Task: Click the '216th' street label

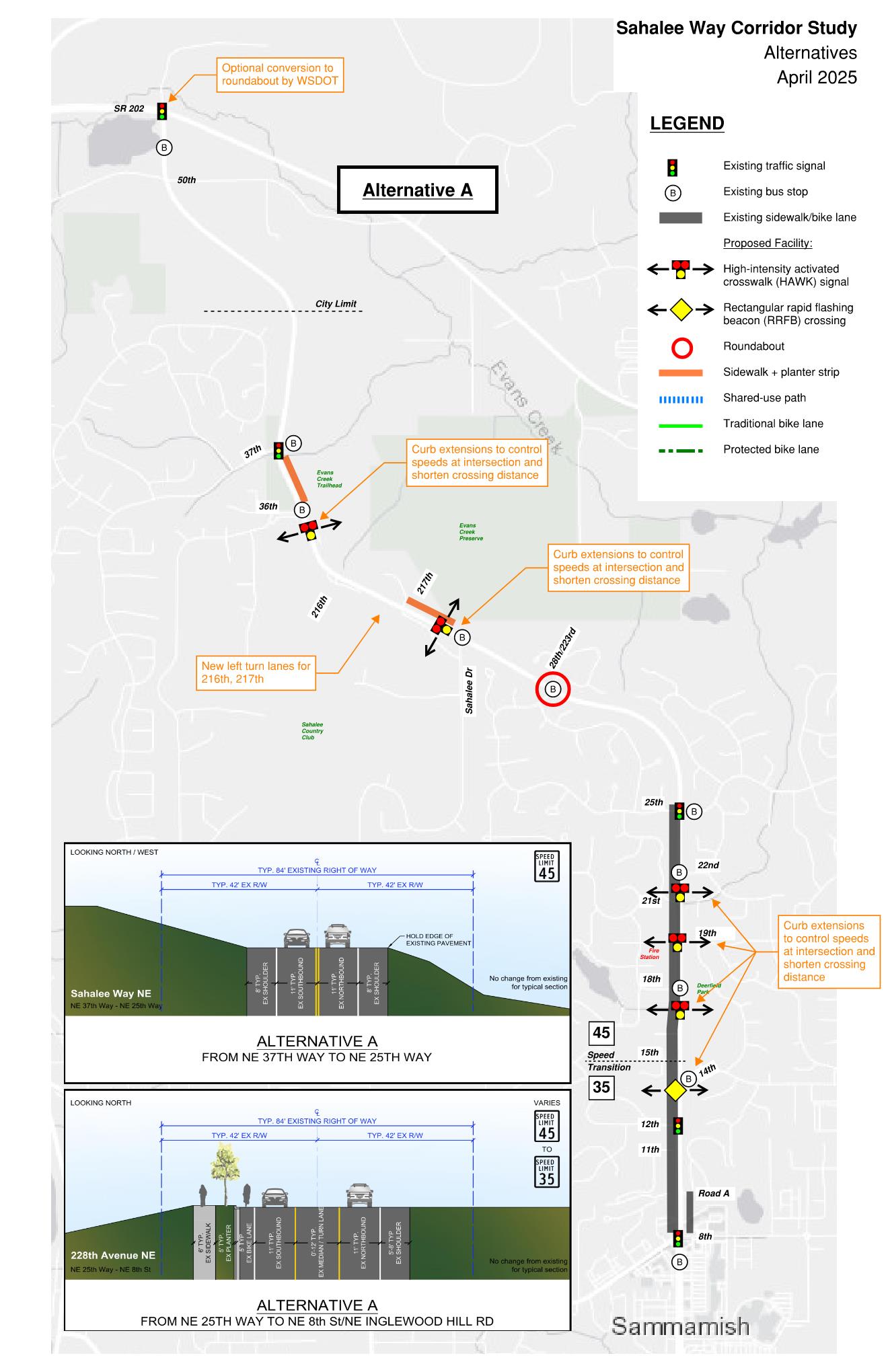Action: (319, 607)
